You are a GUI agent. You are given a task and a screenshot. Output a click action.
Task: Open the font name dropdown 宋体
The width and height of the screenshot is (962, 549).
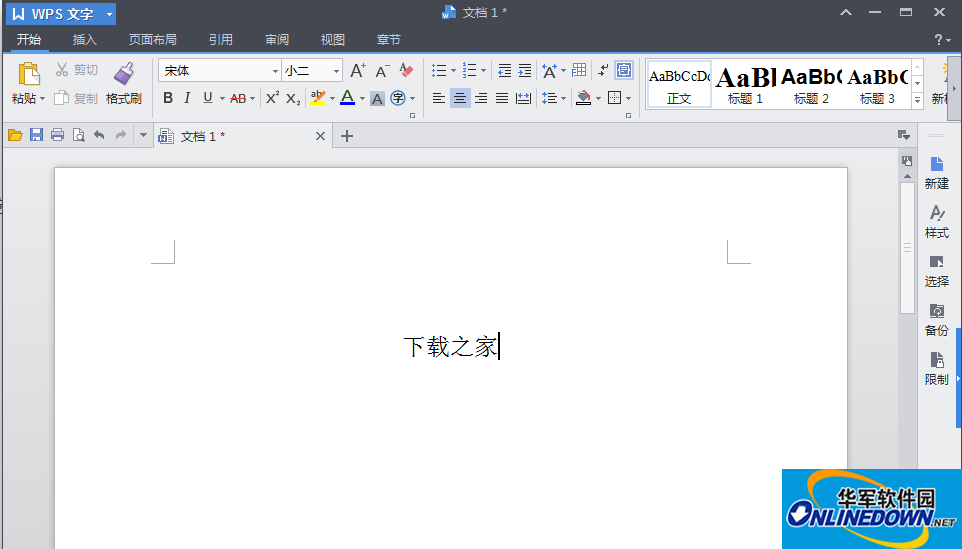click(275, 71)
